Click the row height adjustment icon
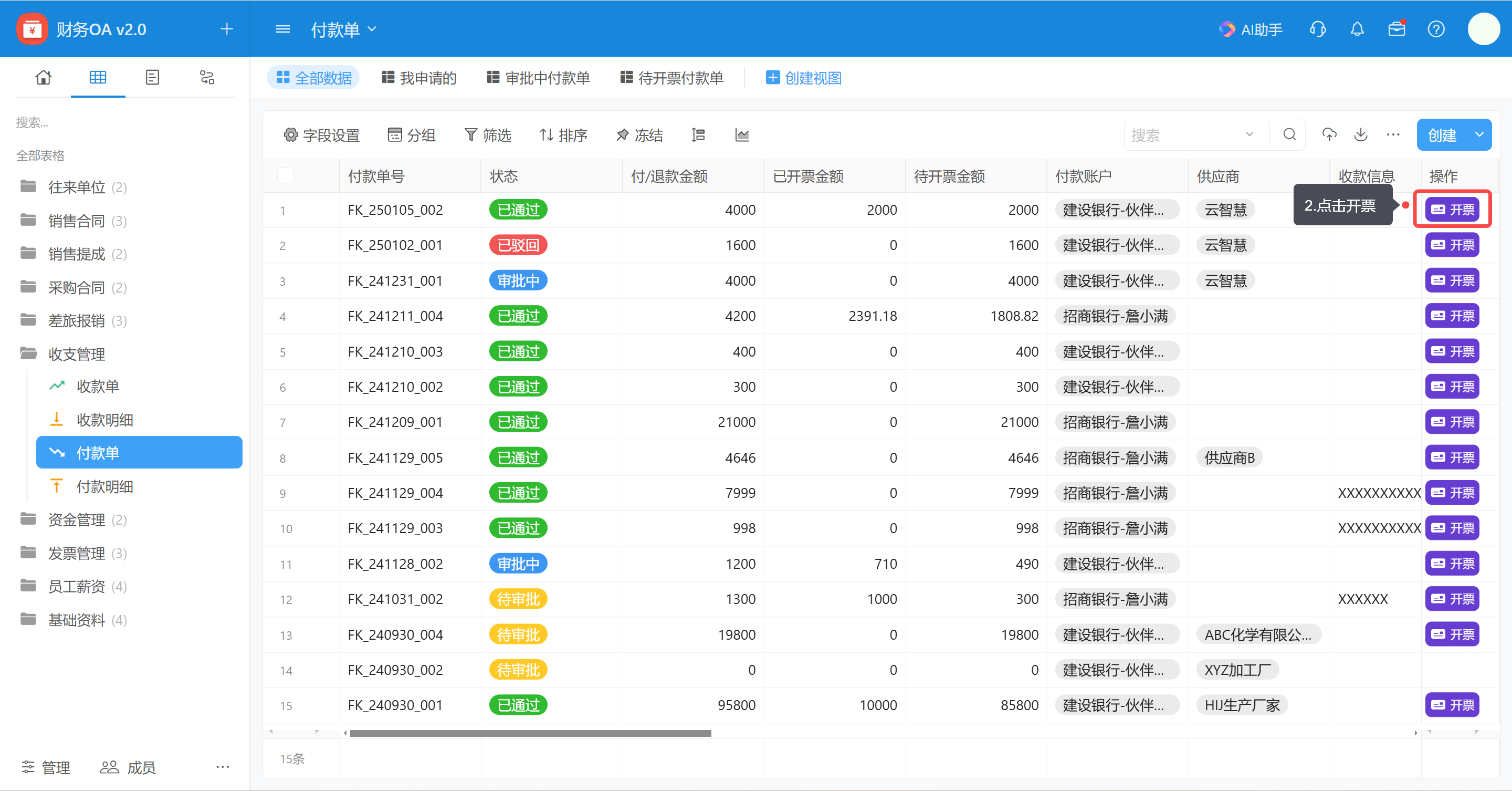Screen dimensions: 1512x791 click(x=698, y=135)
